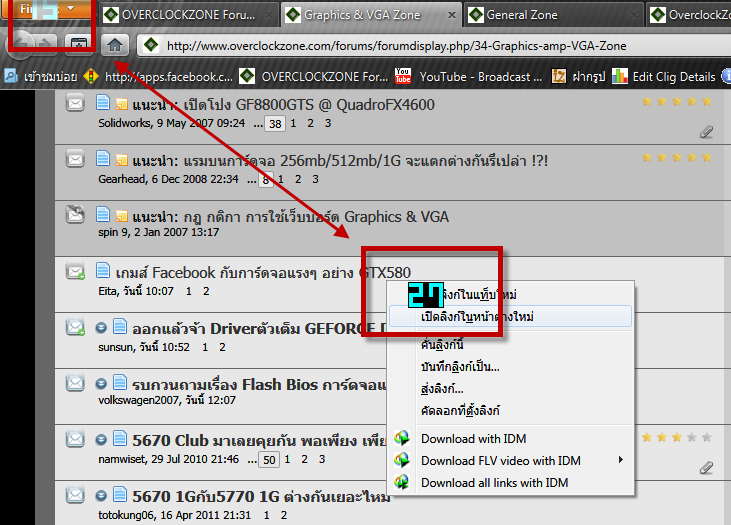Jump to first unread in 5670 Club thread
This screenshot has height=525, width=731.
(101, 440)
